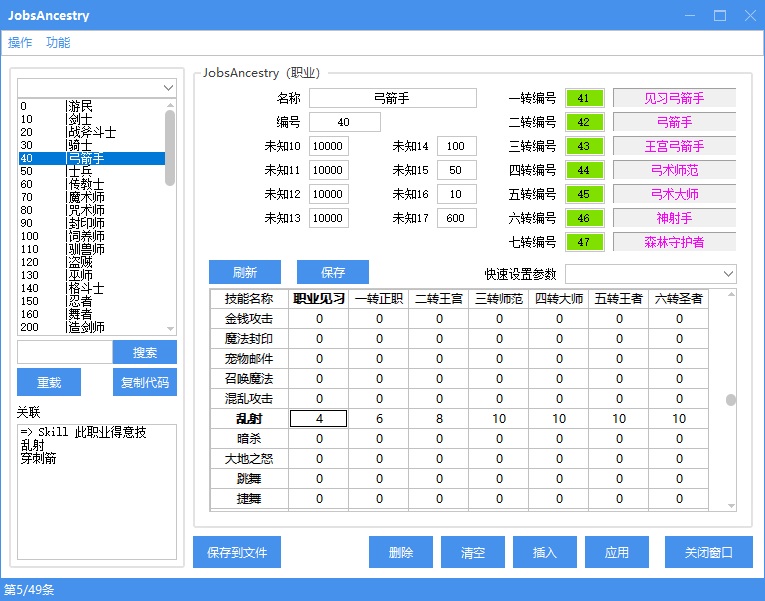Click the 保存 button above the table
This screenshot has width=765, height=601.
pyautogui.click(x=332, y=272)
